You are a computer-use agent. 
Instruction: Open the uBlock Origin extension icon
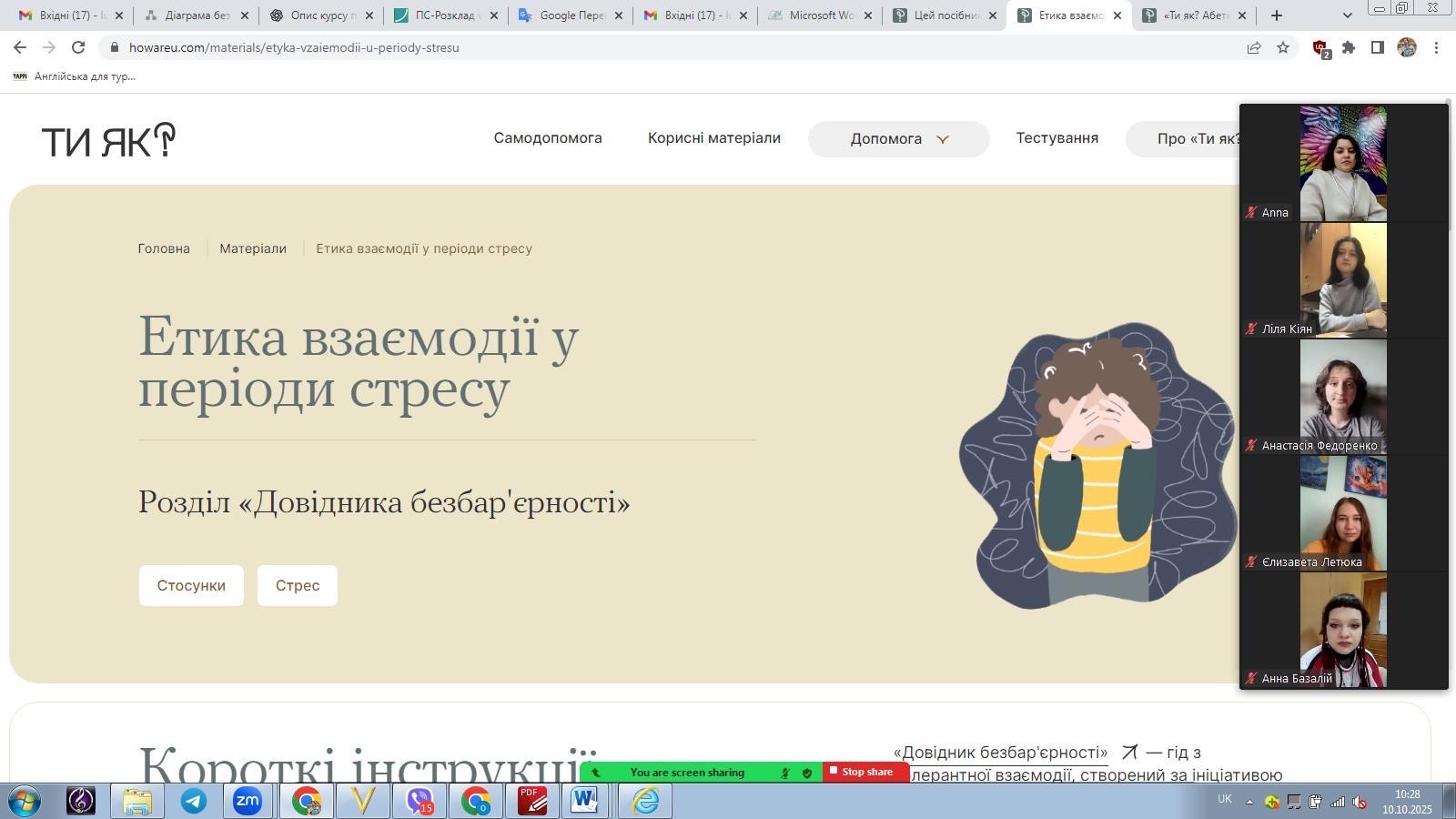1319,48
